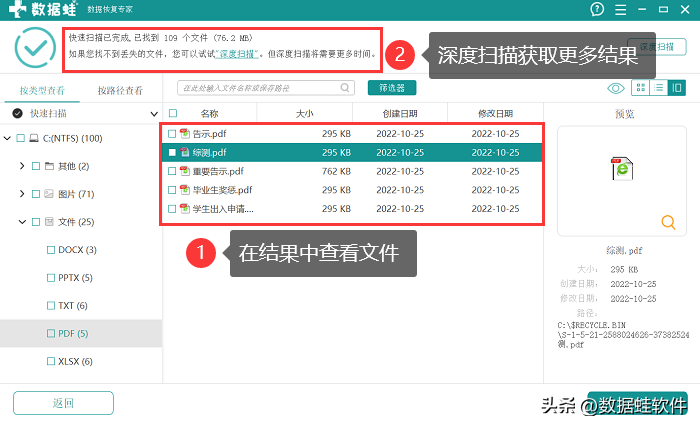Sort by 创建日期 column header

click(x=400, y=113)
